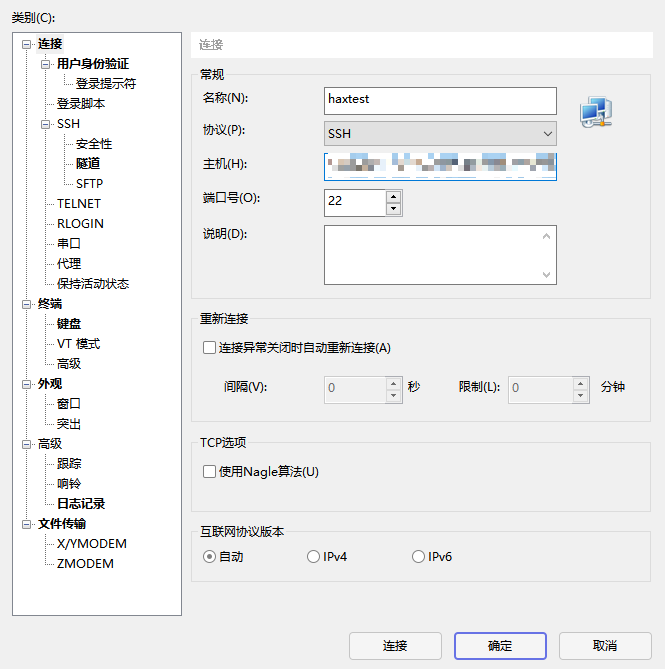This screenshot has height=669, width=665.
Task: Select 文件传输 tree item
Action: tap(62, 524)
